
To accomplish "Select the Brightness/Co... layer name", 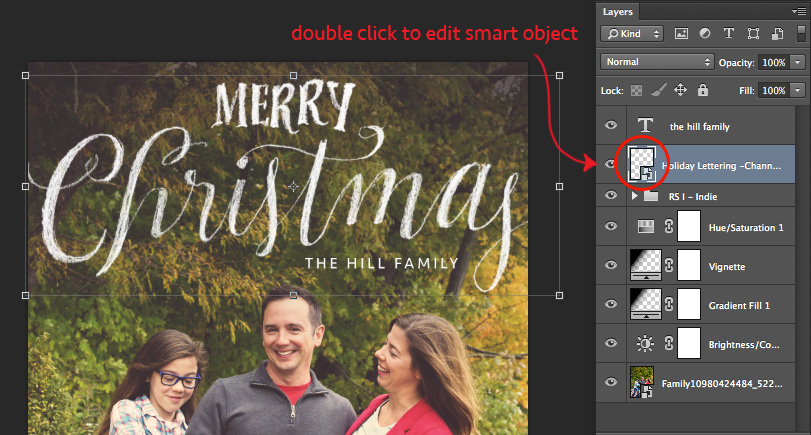I will [744, 344].
